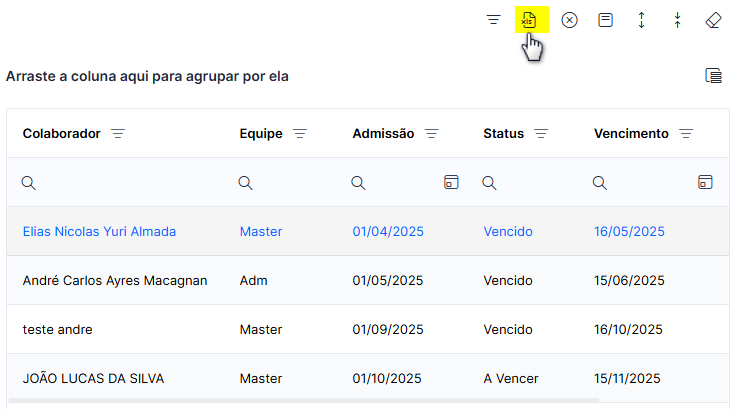This screenshot has height=409, width=731.
Task: Click the horizontal scrollbar under the table
Action: (303, 400)
